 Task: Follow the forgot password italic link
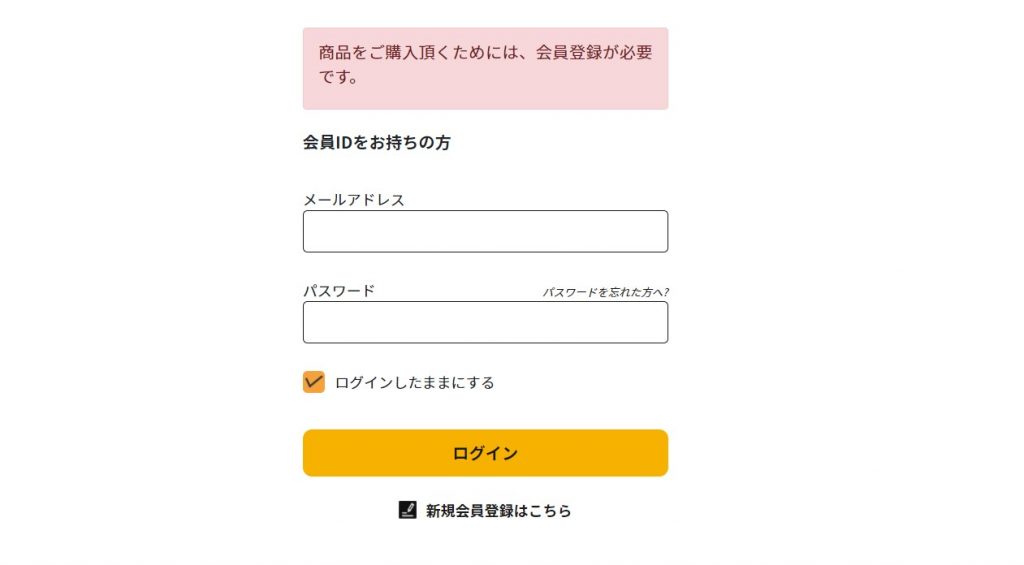click(x=605, y=292)
